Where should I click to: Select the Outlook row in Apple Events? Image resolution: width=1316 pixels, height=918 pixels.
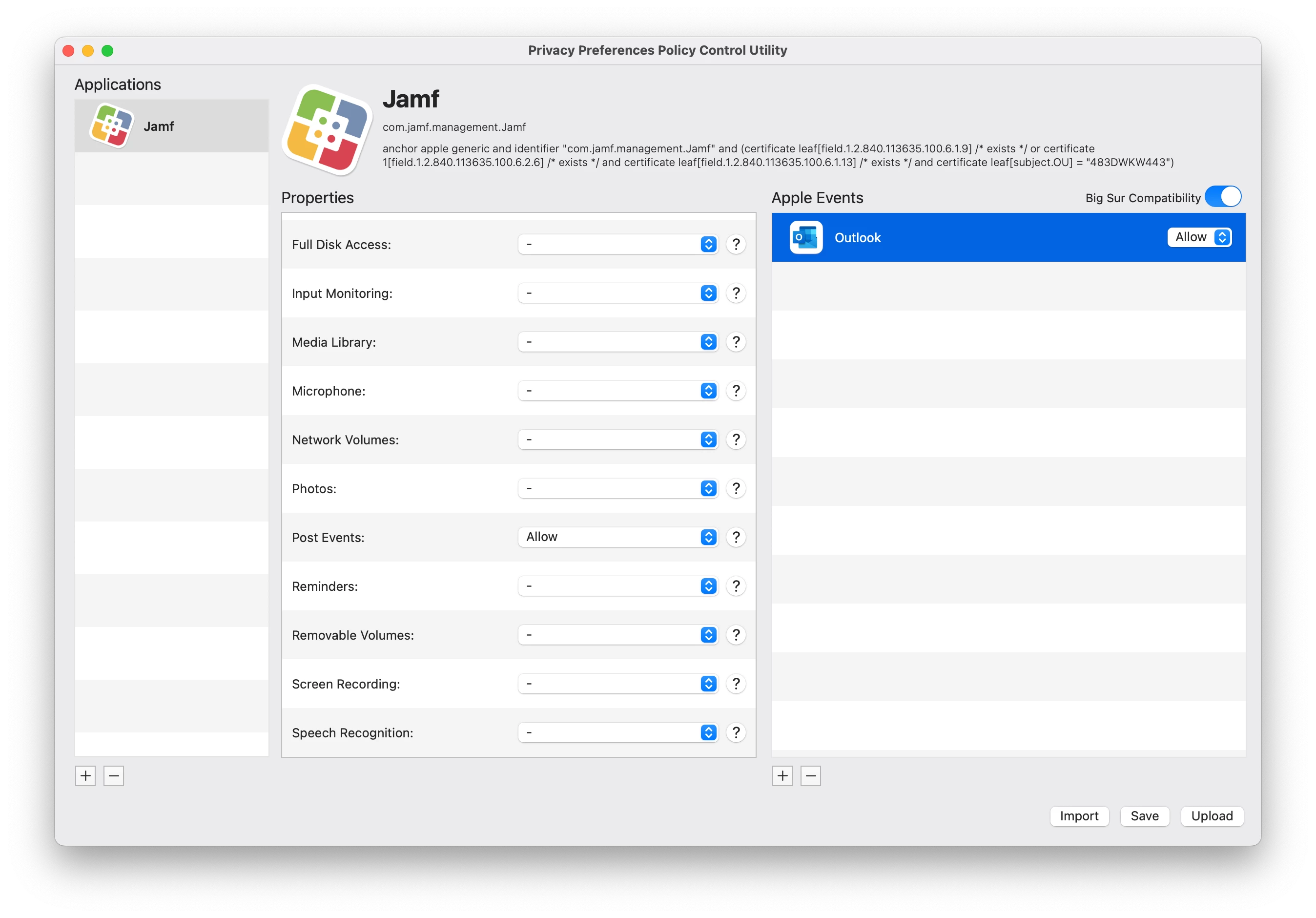[x=1008, y=237]
